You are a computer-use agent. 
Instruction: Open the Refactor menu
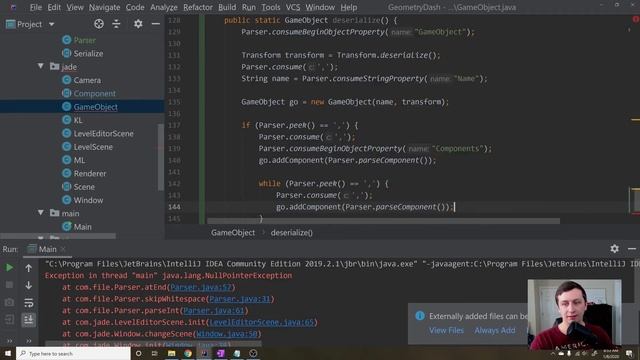[x=198, y=7]
